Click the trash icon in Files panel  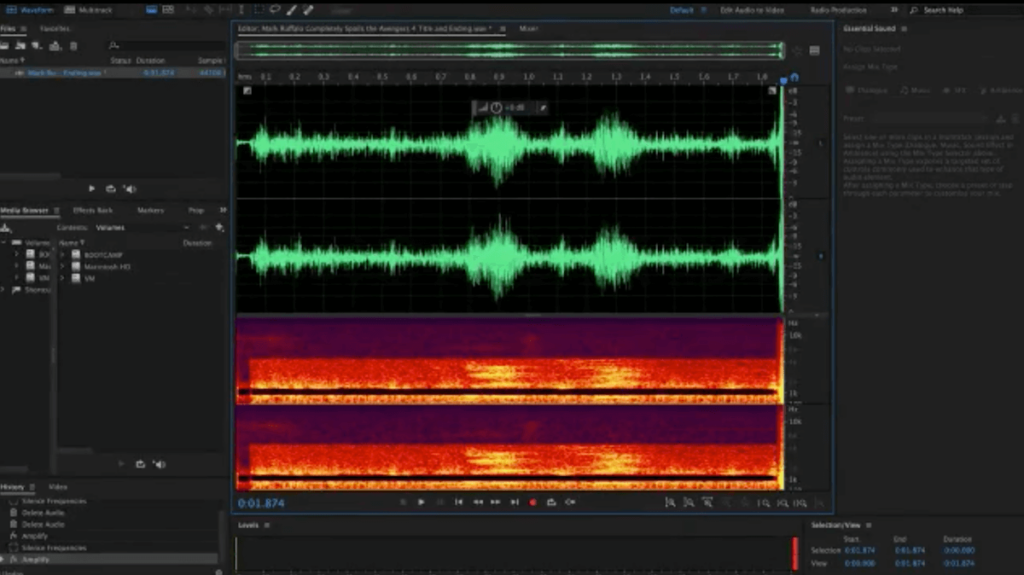point(73,46)
